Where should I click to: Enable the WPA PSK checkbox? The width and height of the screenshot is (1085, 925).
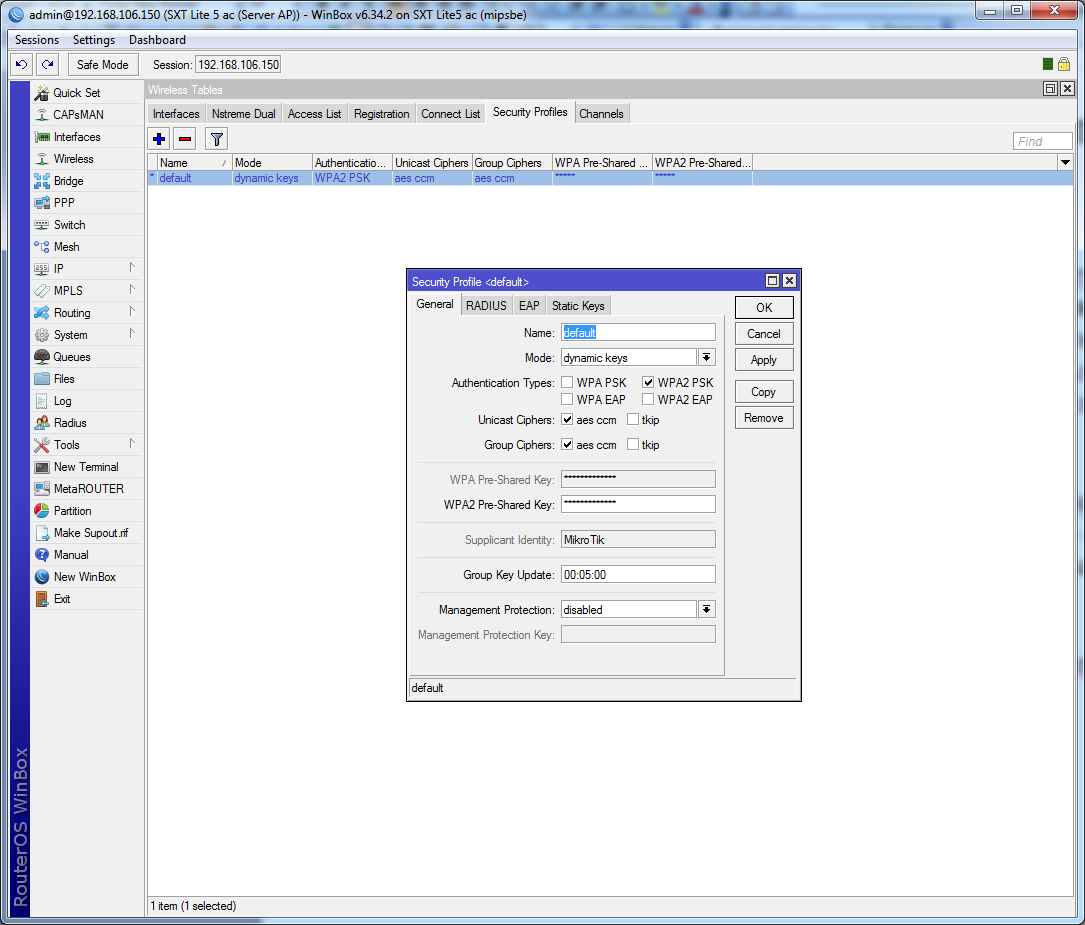pos(568,383)
